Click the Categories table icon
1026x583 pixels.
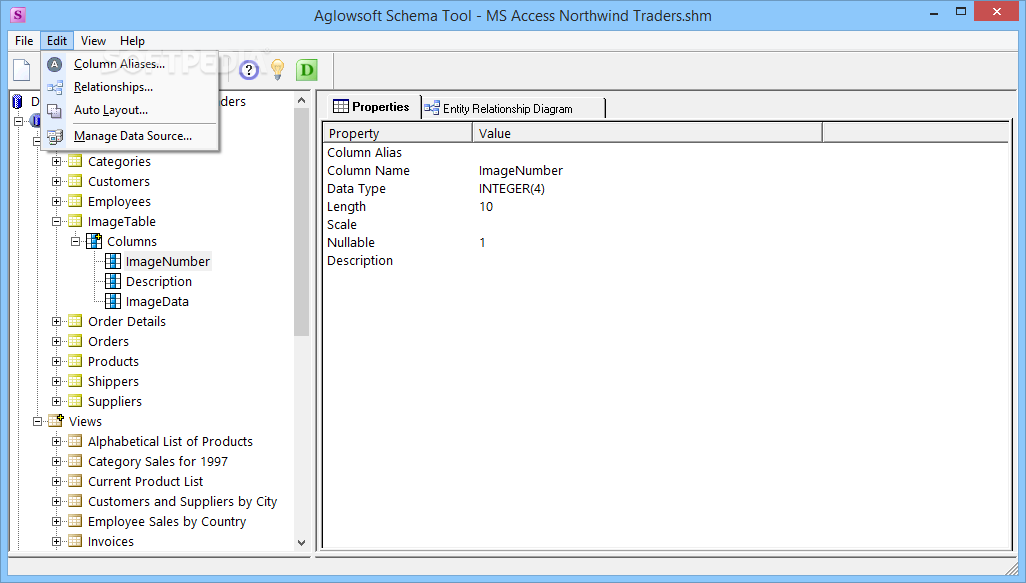point(76,161)
